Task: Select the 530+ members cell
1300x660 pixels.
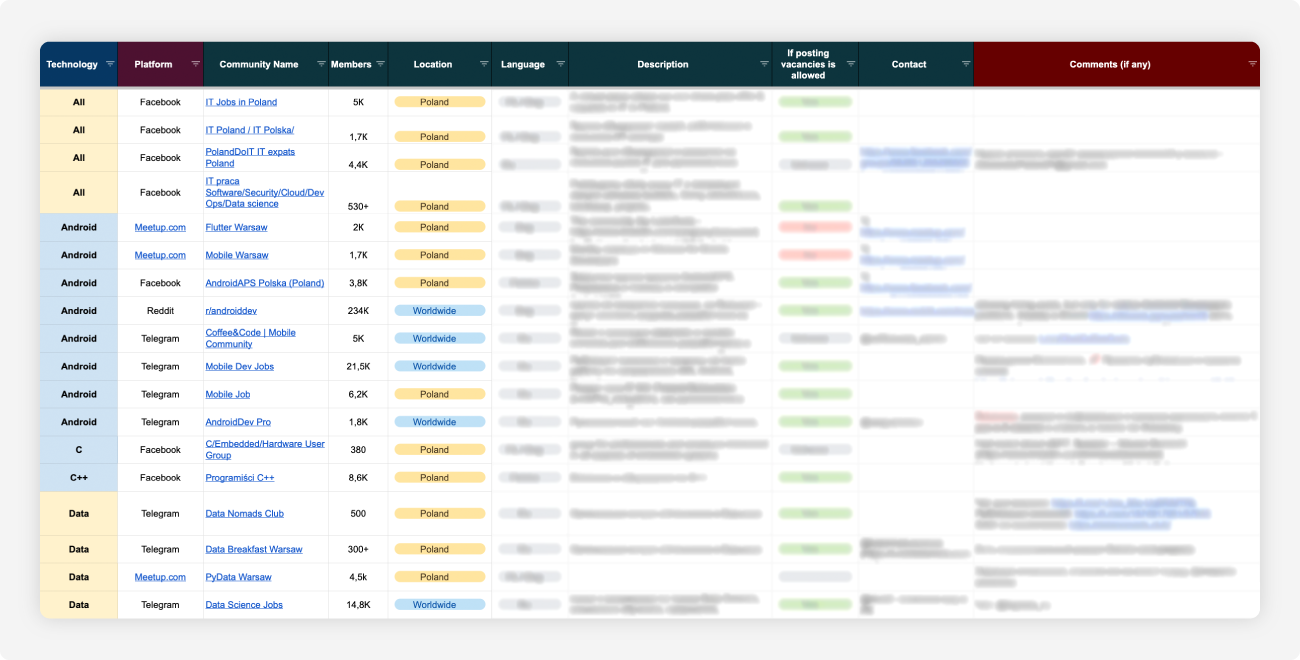Action: pos(358,192)
